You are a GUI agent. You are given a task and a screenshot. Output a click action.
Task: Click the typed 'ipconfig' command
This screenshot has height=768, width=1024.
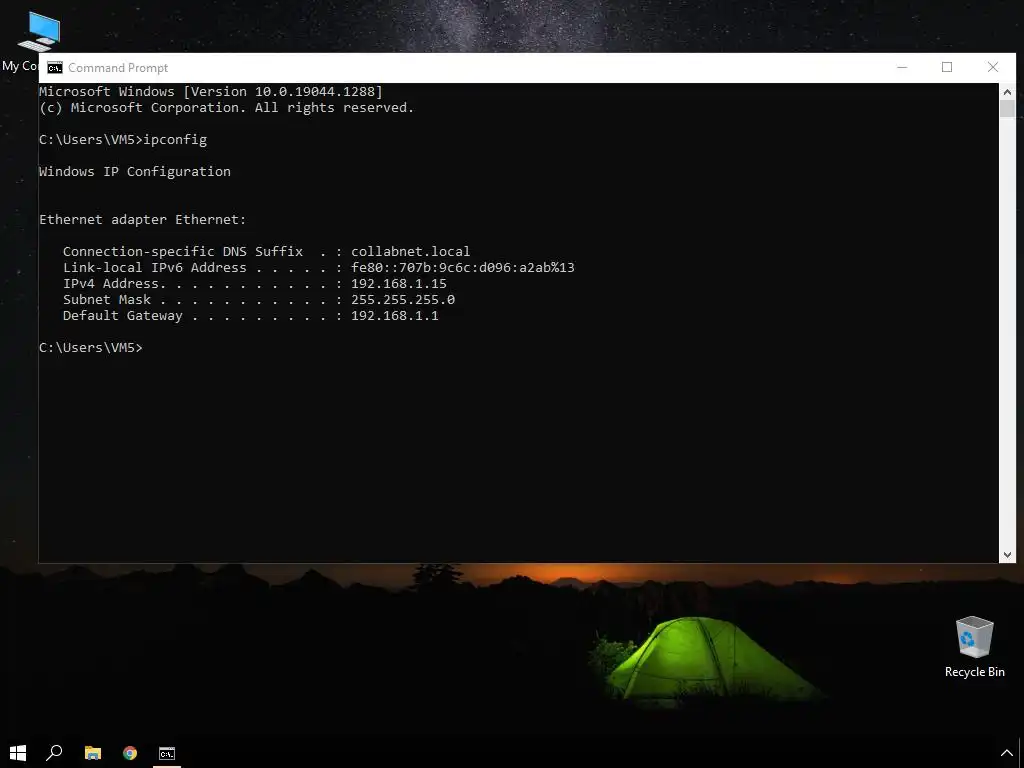175,140
